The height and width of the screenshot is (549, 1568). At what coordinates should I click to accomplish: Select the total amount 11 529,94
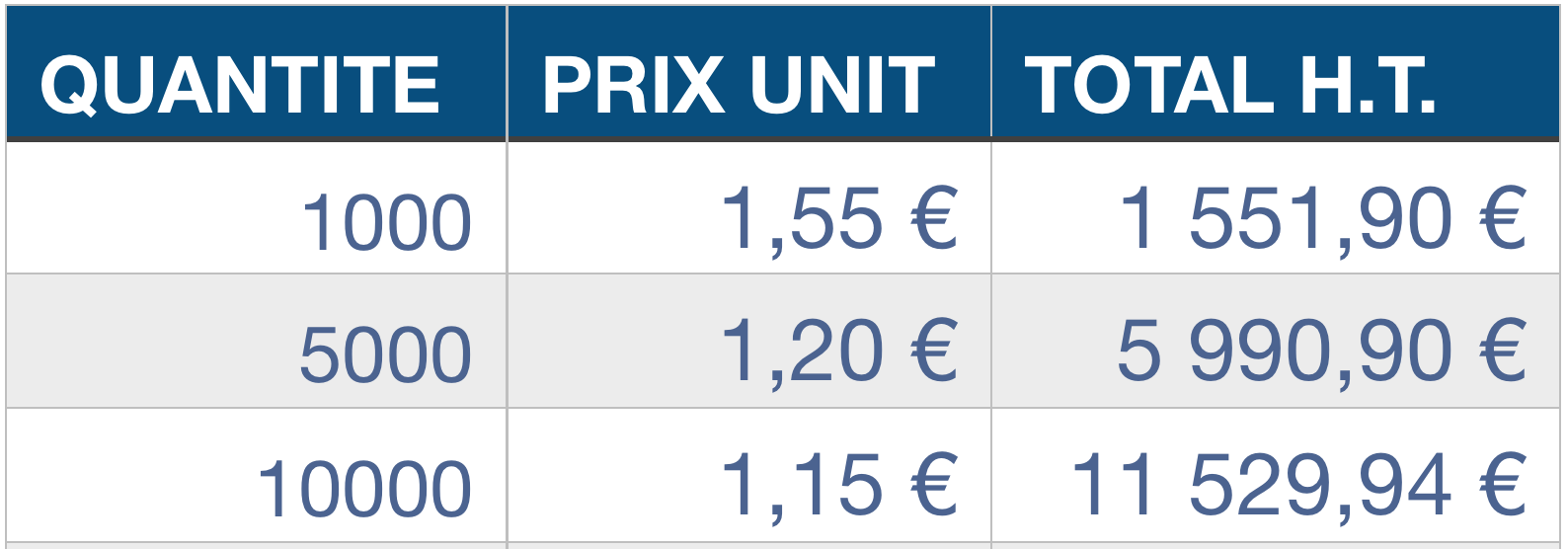[x=1262, y=485]
